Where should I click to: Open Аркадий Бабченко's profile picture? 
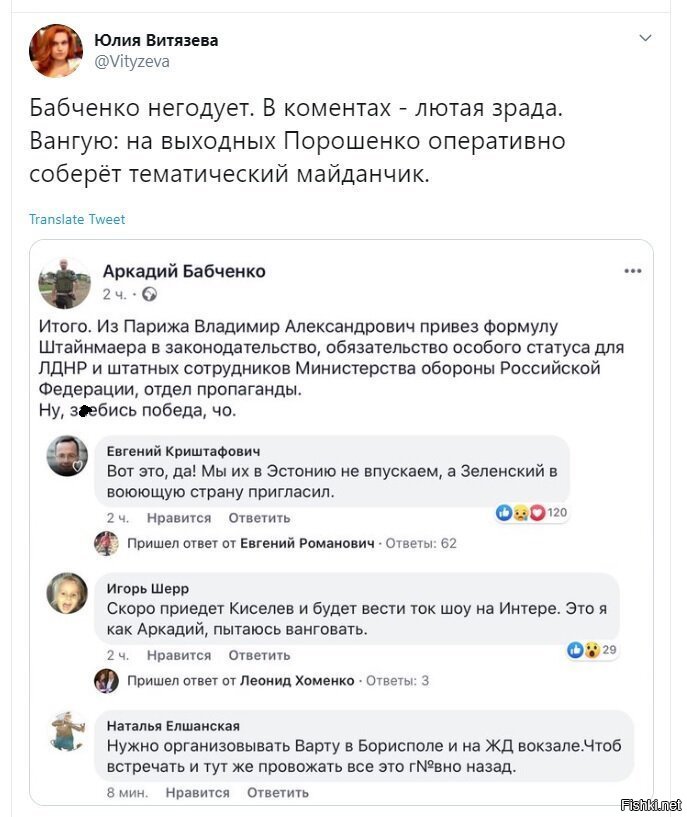pos(64,283)
